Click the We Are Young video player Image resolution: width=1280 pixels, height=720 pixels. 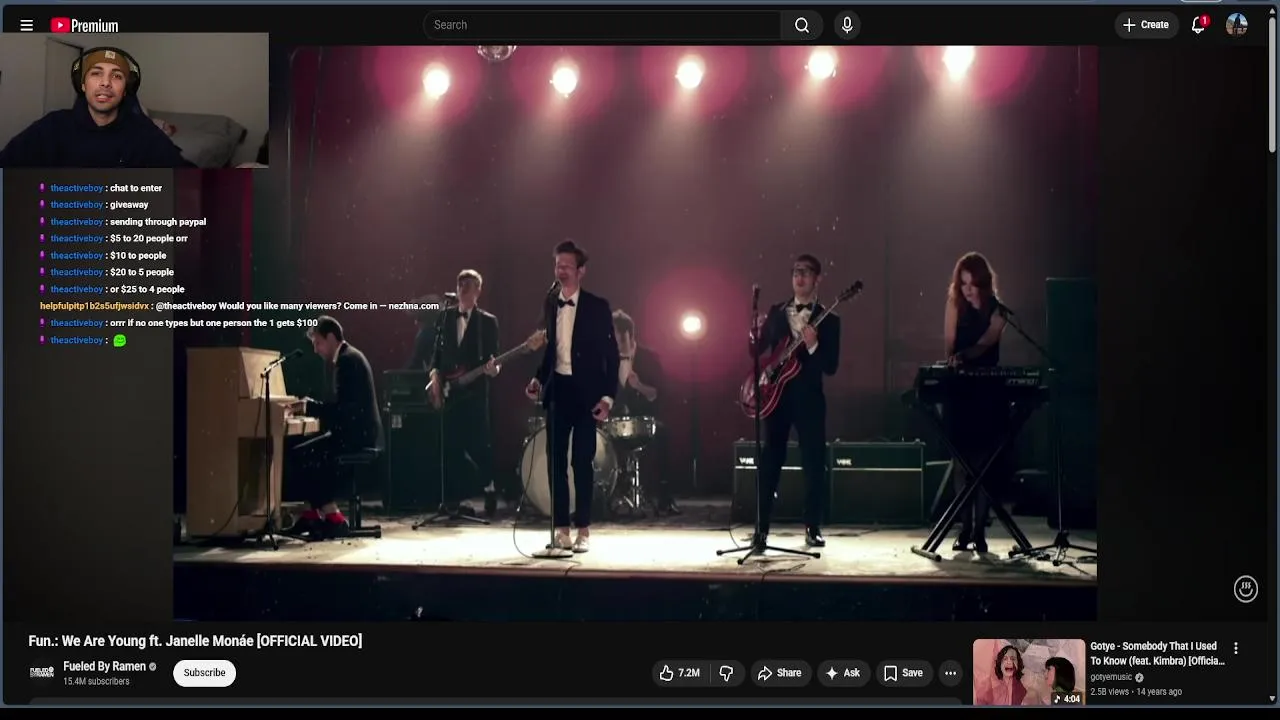pyautogui.click(x=635, y=332)
